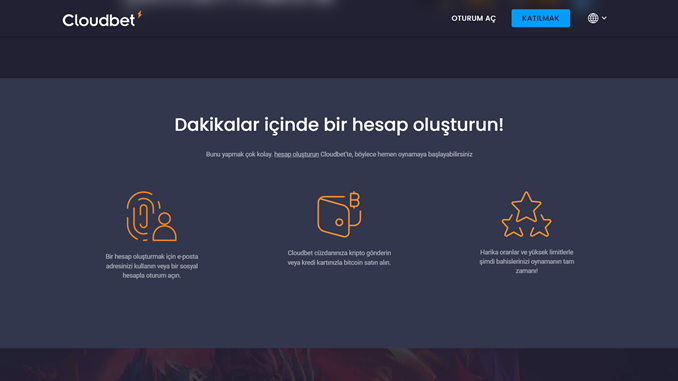678x381 pixels.
Task: Click text 'Cloudbet cüzdanınıza kripto gönderin'
Action: coord(339,253)
